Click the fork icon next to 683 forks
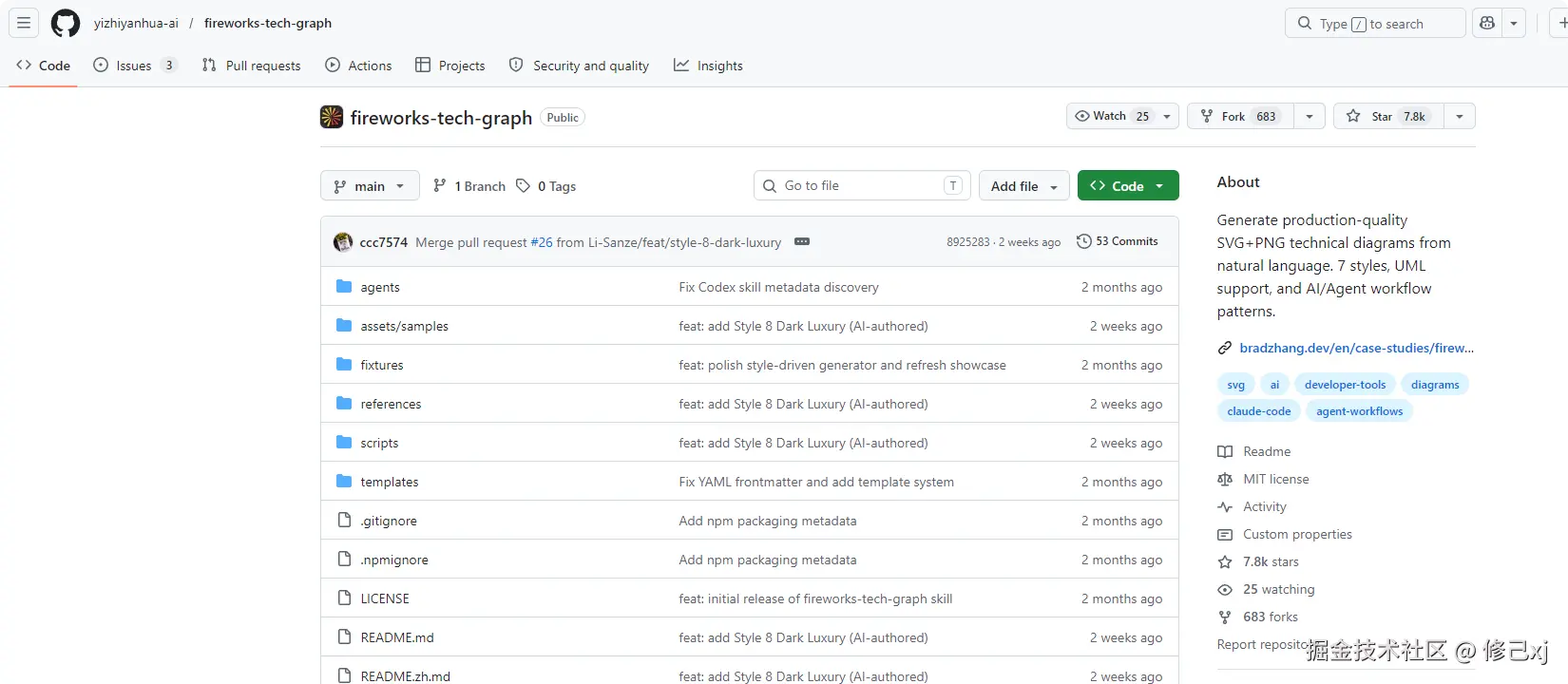This screenshot has height=684, width=1568. [x=1225, y=617]
